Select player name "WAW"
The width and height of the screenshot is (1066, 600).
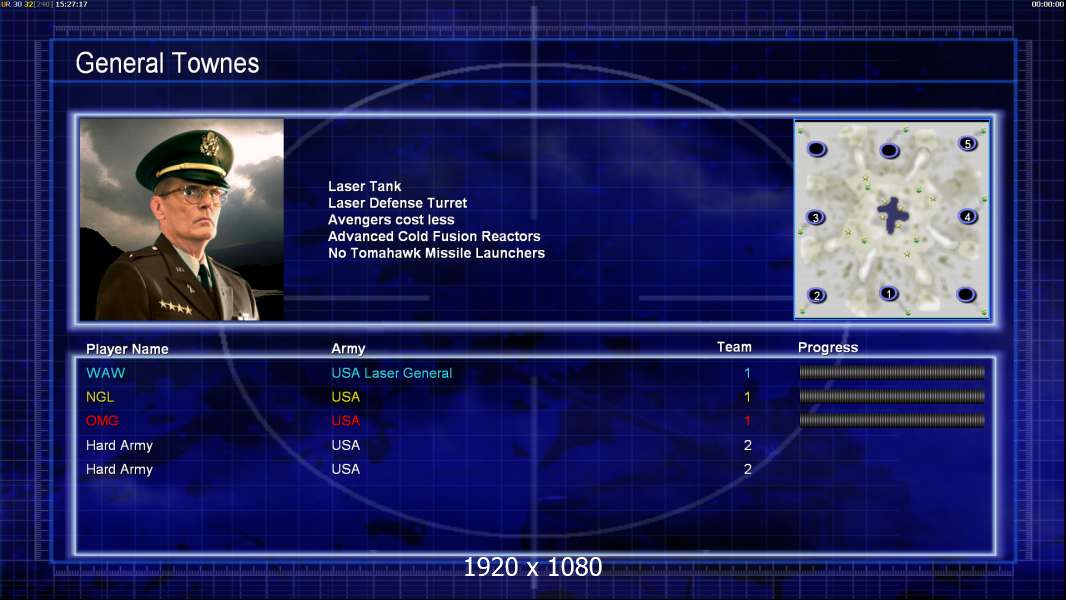tap(105, 373)
